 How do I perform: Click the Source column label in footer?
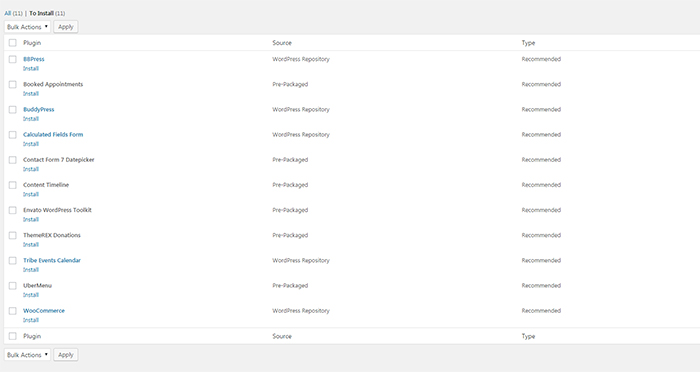282,336
